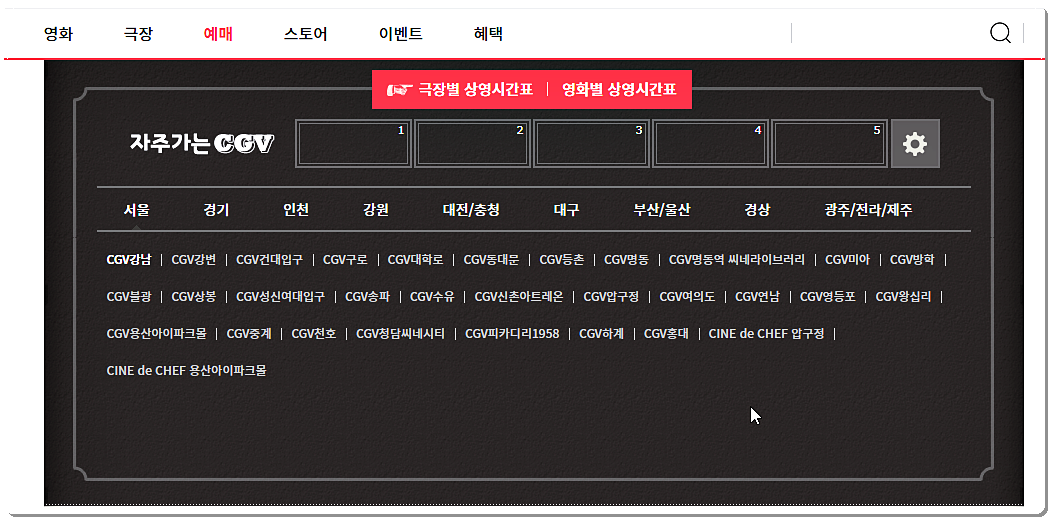
Task: Choose the CGV미아 theater
Action: pyautogui.click(x=847, y=259)
